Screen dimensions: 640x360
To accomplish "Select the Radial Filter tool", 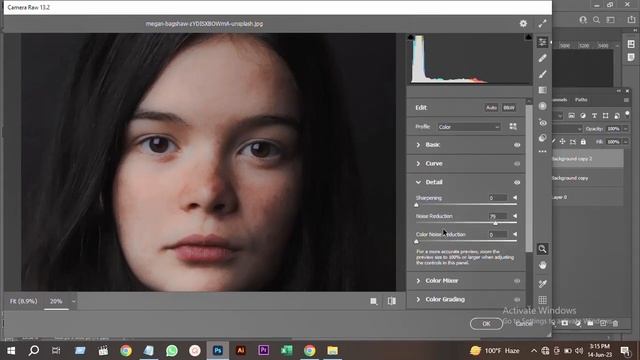I will click(542, 106).
